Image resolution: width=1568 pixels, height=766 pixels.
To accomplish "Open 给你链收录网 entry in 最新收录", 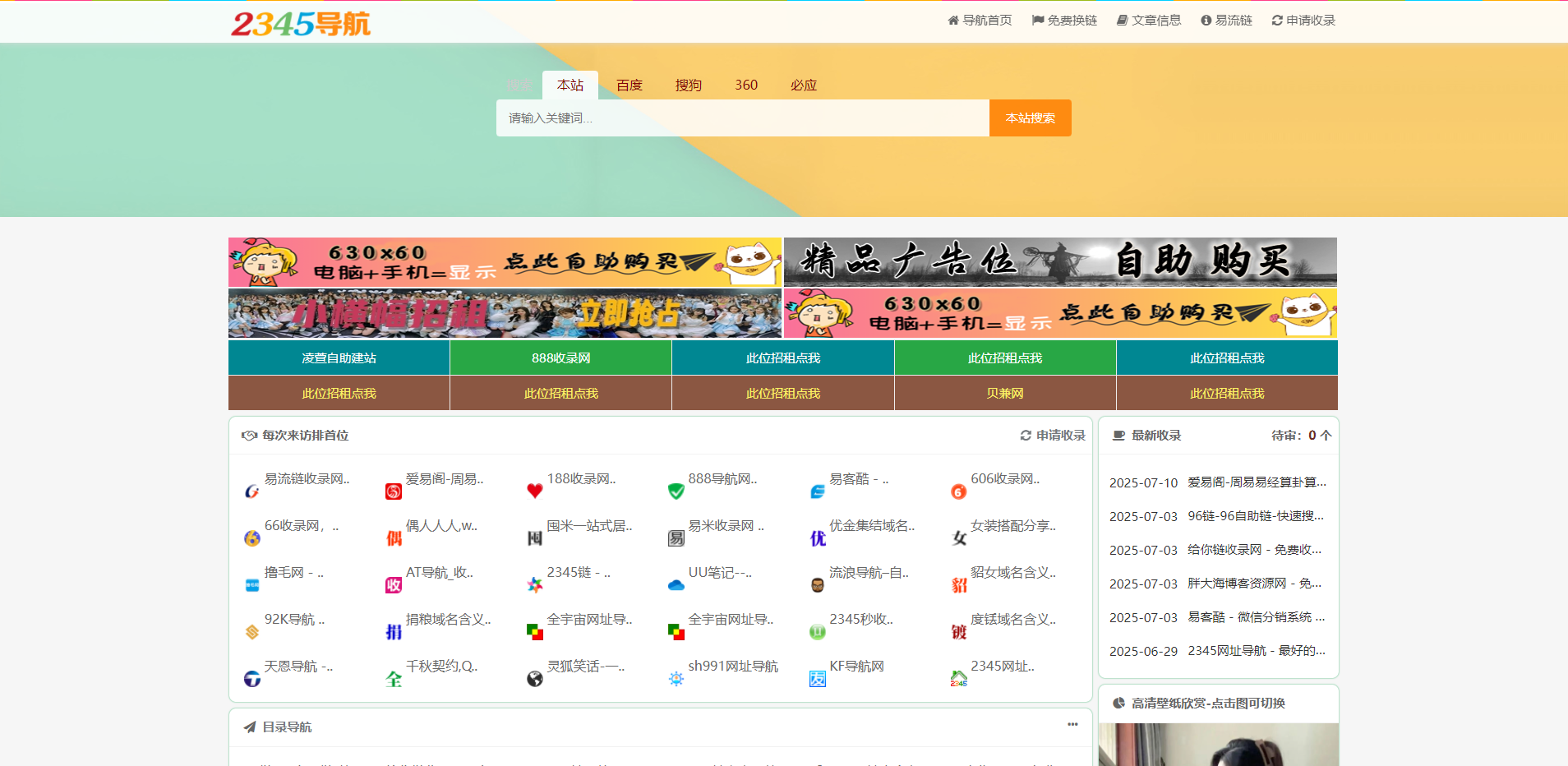I will [x=1255, y=550].
